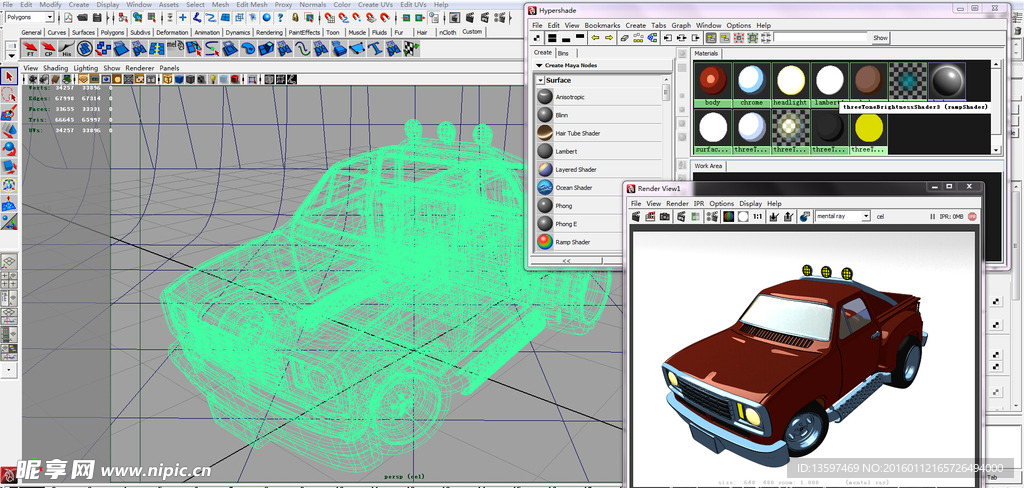Image resolution: width=1024 pixels, height=488 pixels.
Task: Switch to the Toon shelf tab
Action: coord(333,32)
